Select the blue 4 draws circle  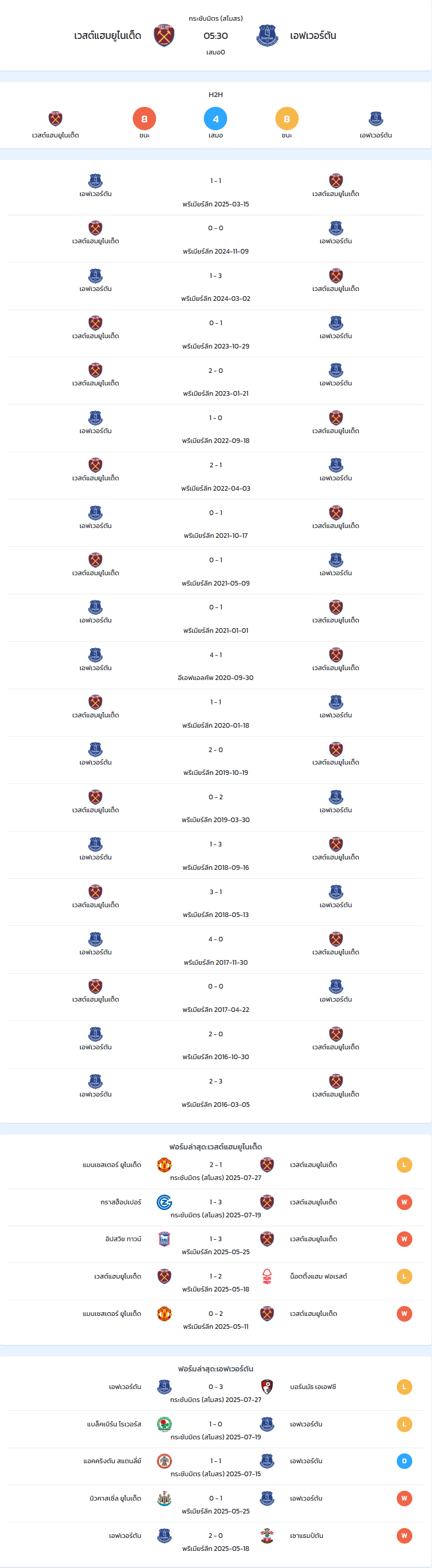pos(215,119)
